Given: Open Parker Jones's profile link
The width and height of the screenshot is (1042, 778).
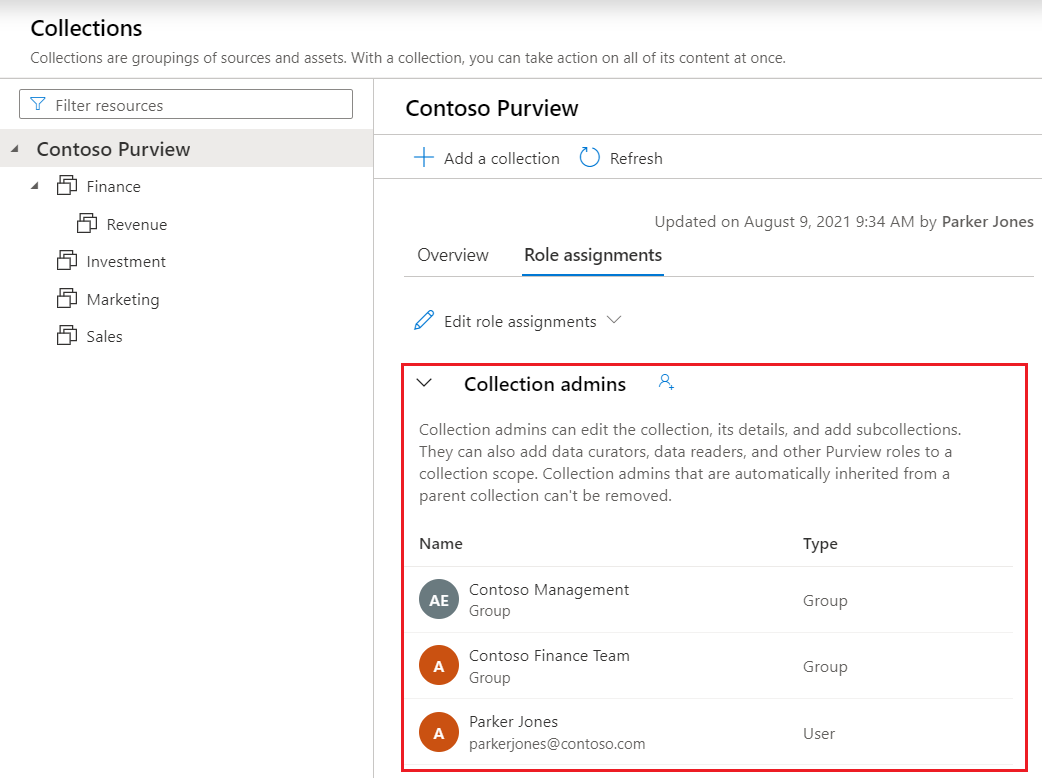Looking at the screenshot, I should pos(988,221).
